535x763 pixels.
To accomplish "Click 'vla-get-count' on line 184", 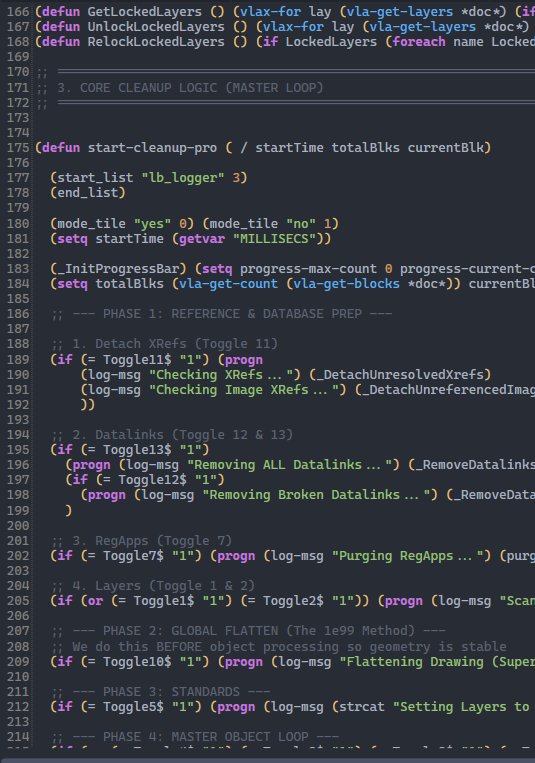I will 228,284.
